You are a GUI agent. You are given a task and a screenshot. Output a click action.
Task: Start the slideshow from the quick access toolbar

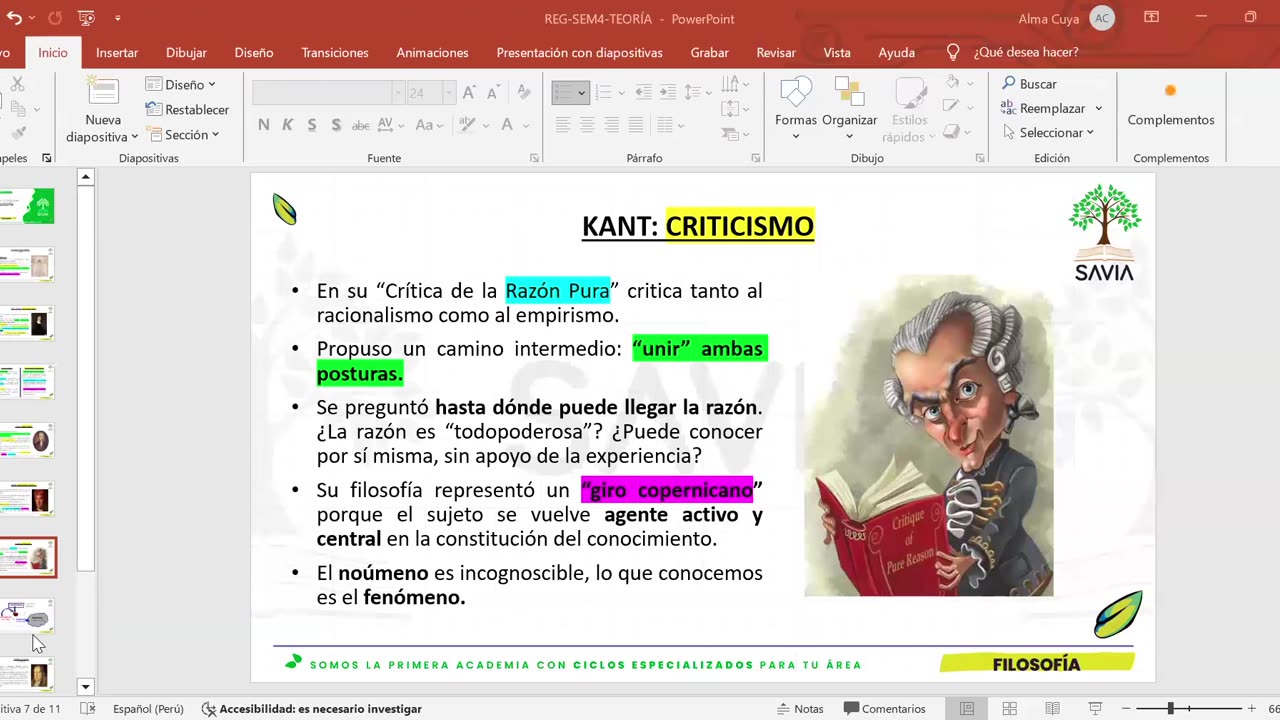pyautogui.click(x=87, y=18)
